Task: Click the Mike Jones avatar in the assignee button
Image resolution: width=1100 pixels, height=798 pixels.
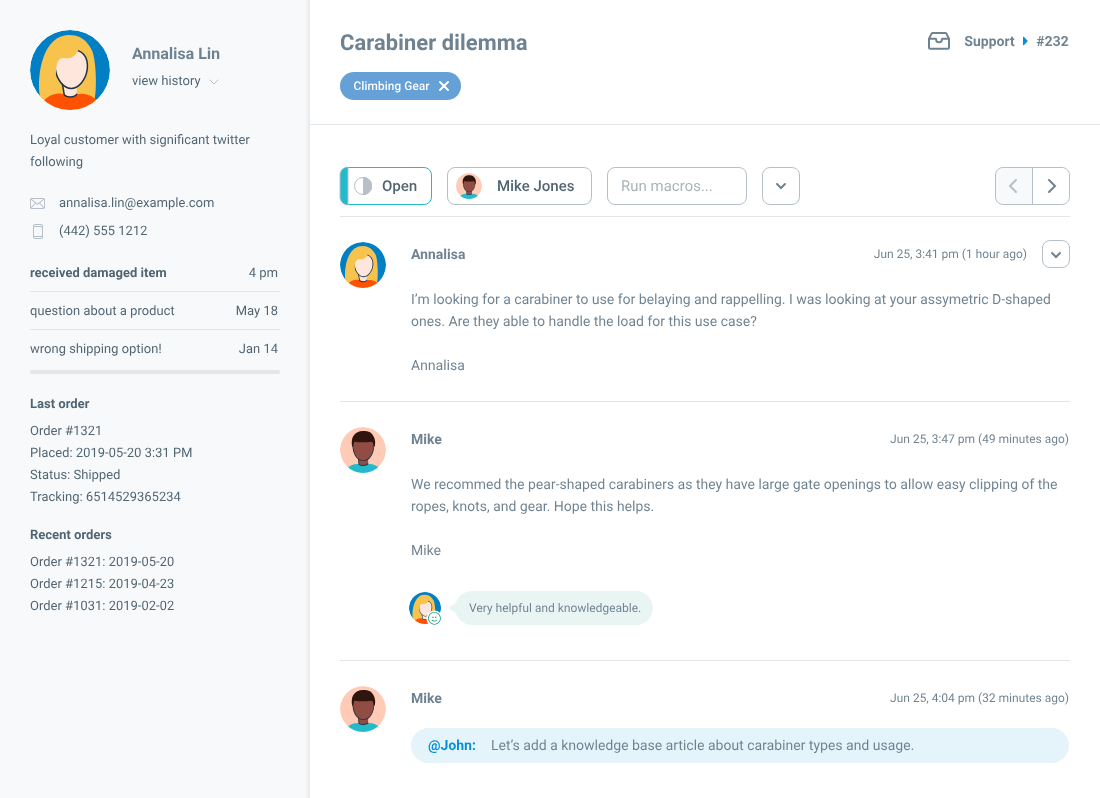Action: [468, 186]
